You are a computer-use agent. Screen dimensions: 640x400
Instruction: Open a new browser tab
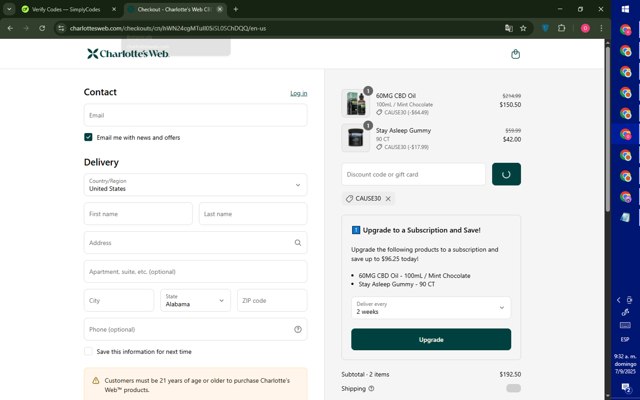(236, 9)
